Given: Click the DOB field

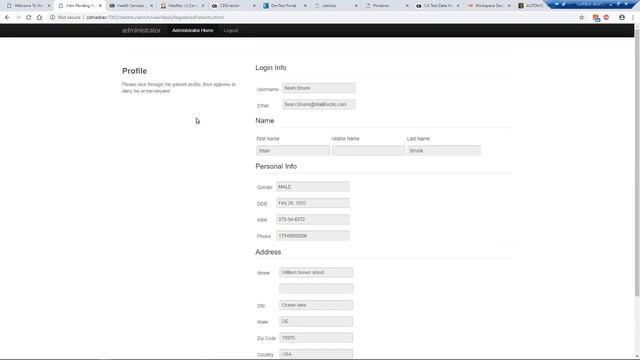Looking at the screenshot, I should [x=313, y=203].
